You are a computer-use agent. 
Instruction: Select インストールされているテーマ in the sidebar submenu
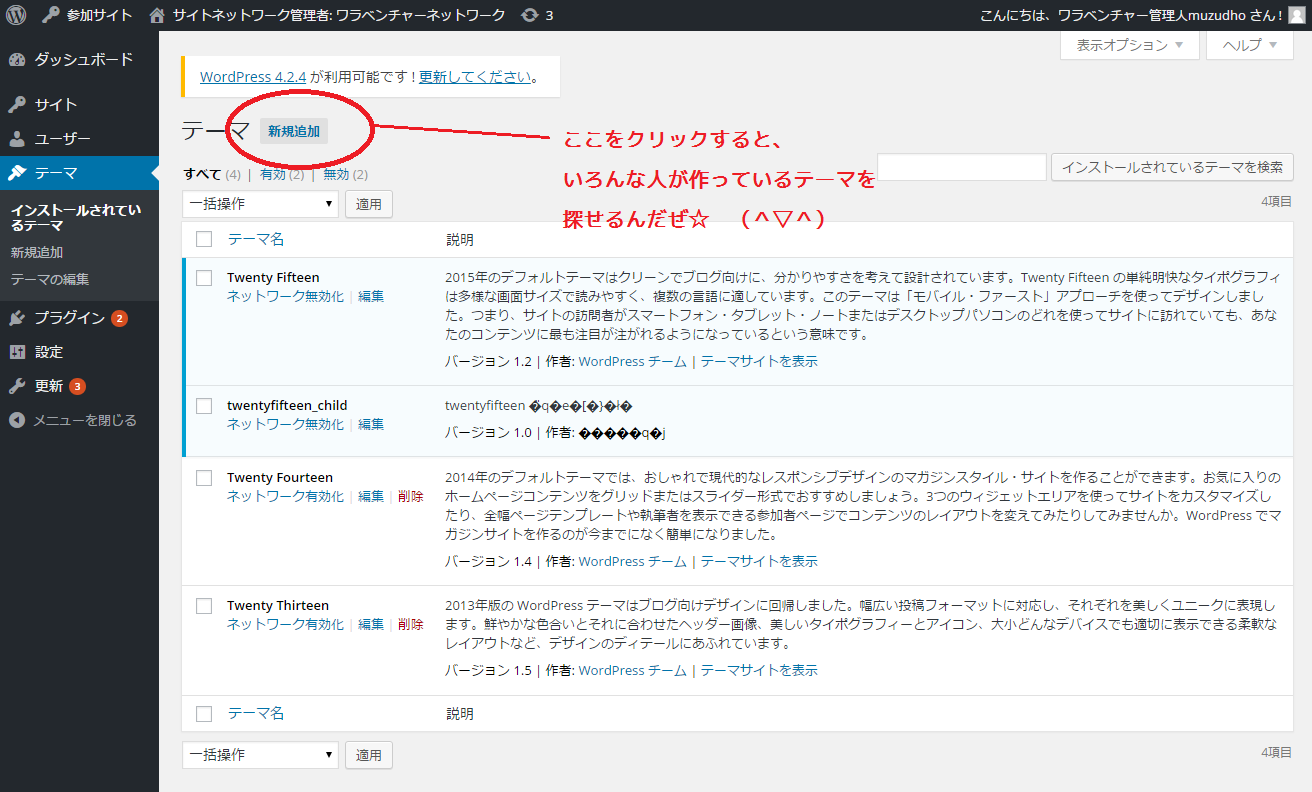76,217
